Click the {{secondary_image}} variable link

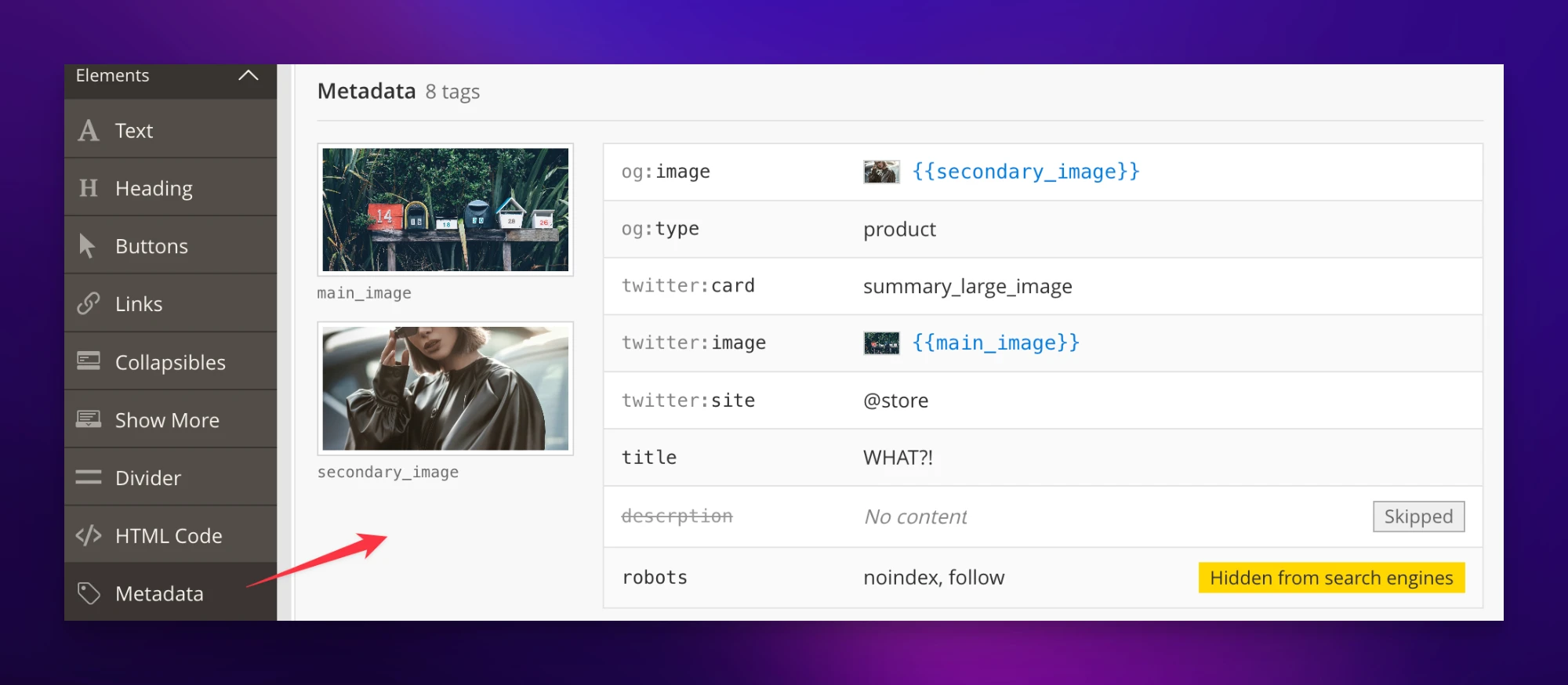[x=1025, y=172]
